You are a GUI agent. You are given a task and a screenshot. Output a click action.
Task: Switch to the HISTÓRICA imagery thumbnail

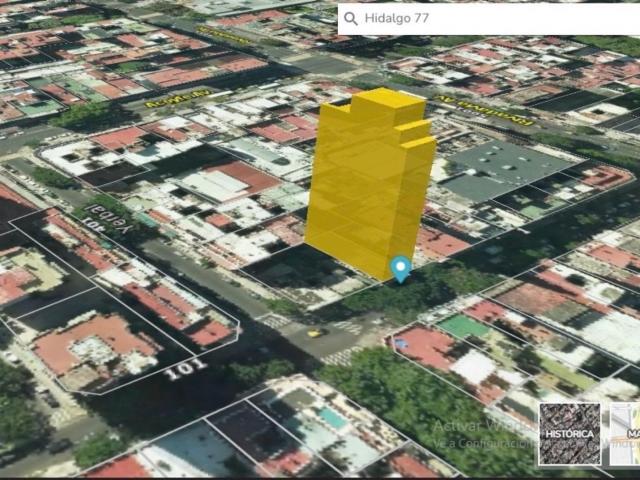[570, 434]
